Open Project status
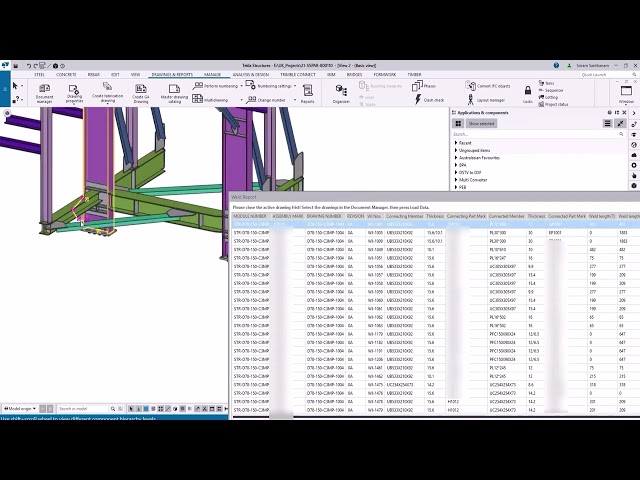Screen dimensions: 640x480 tap(553, 104)
